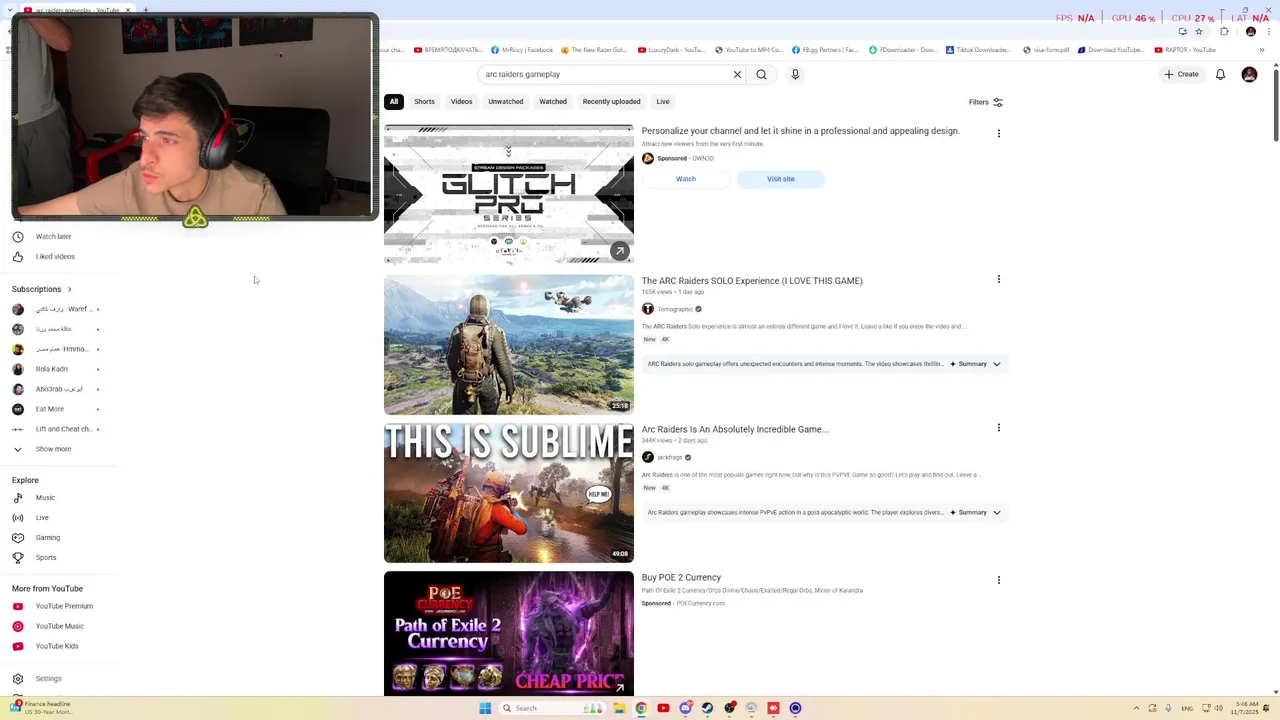Expand the Summary for Absolutely Incredible Game video
The width and height of the screenshot is (1280, 720).
(975, 512)
